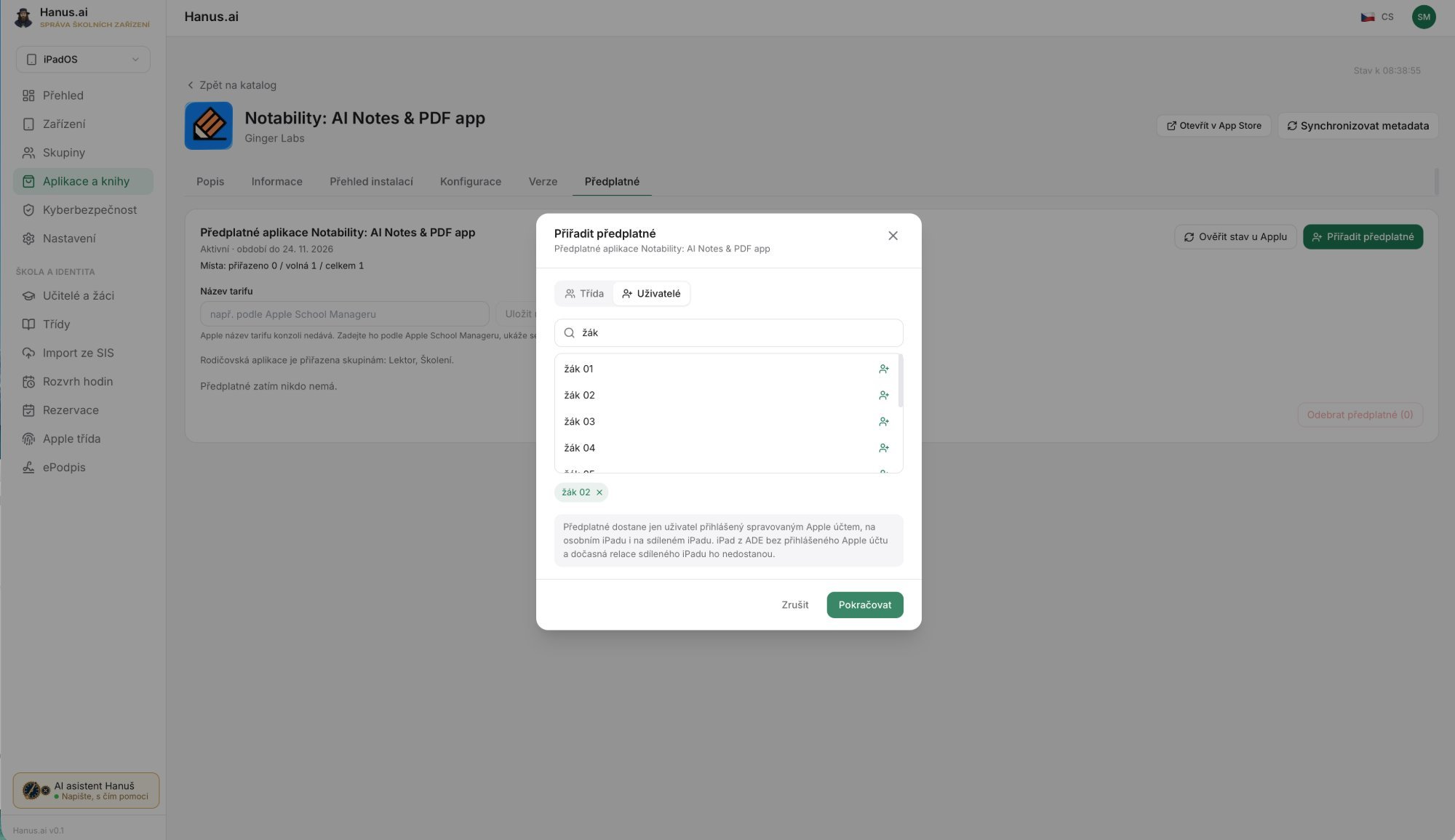Open AI asistent Hanuš chat

[x=86, y=791]
